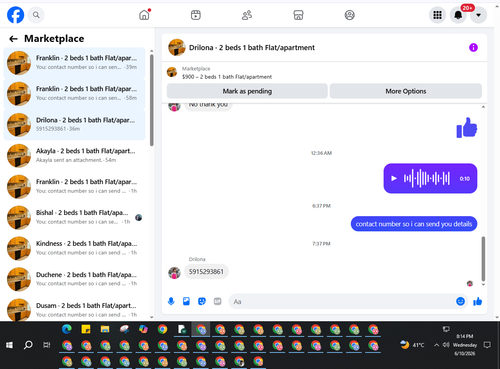500x369 pixels.
Task: Launch Microsoft Edge from taskbar
Action: [x=67, y=329]
